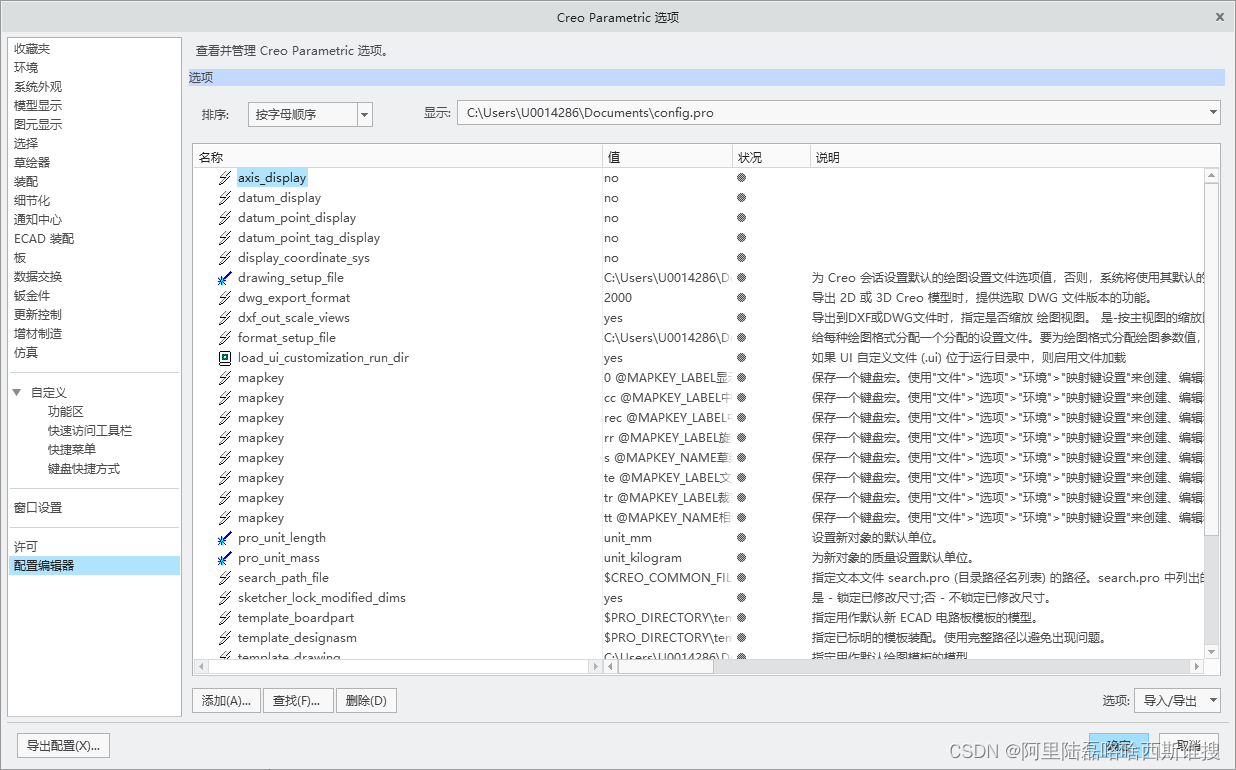The height and width of the screenshot is (770, 1236).
Task: Click the blue star icon beside pro_unit_mass
Action: coord(225,558)
